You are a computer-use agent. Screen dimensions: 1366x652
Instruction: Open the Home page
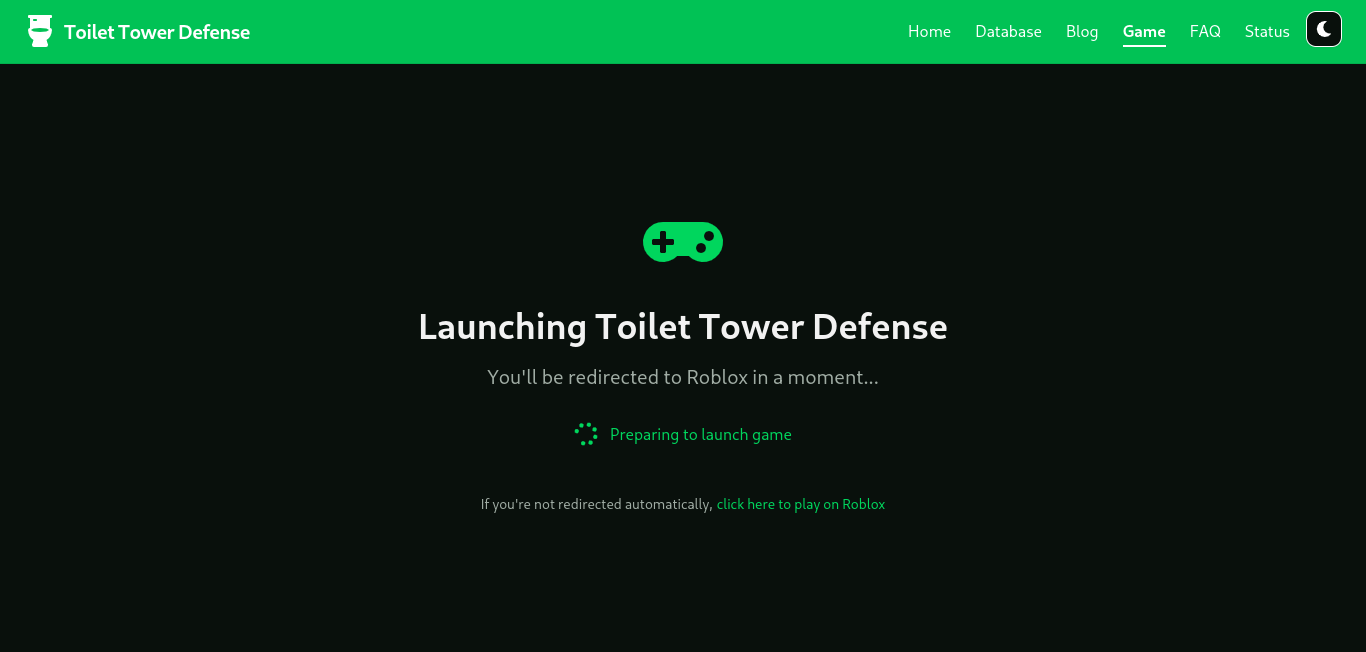tap(929, 32)
